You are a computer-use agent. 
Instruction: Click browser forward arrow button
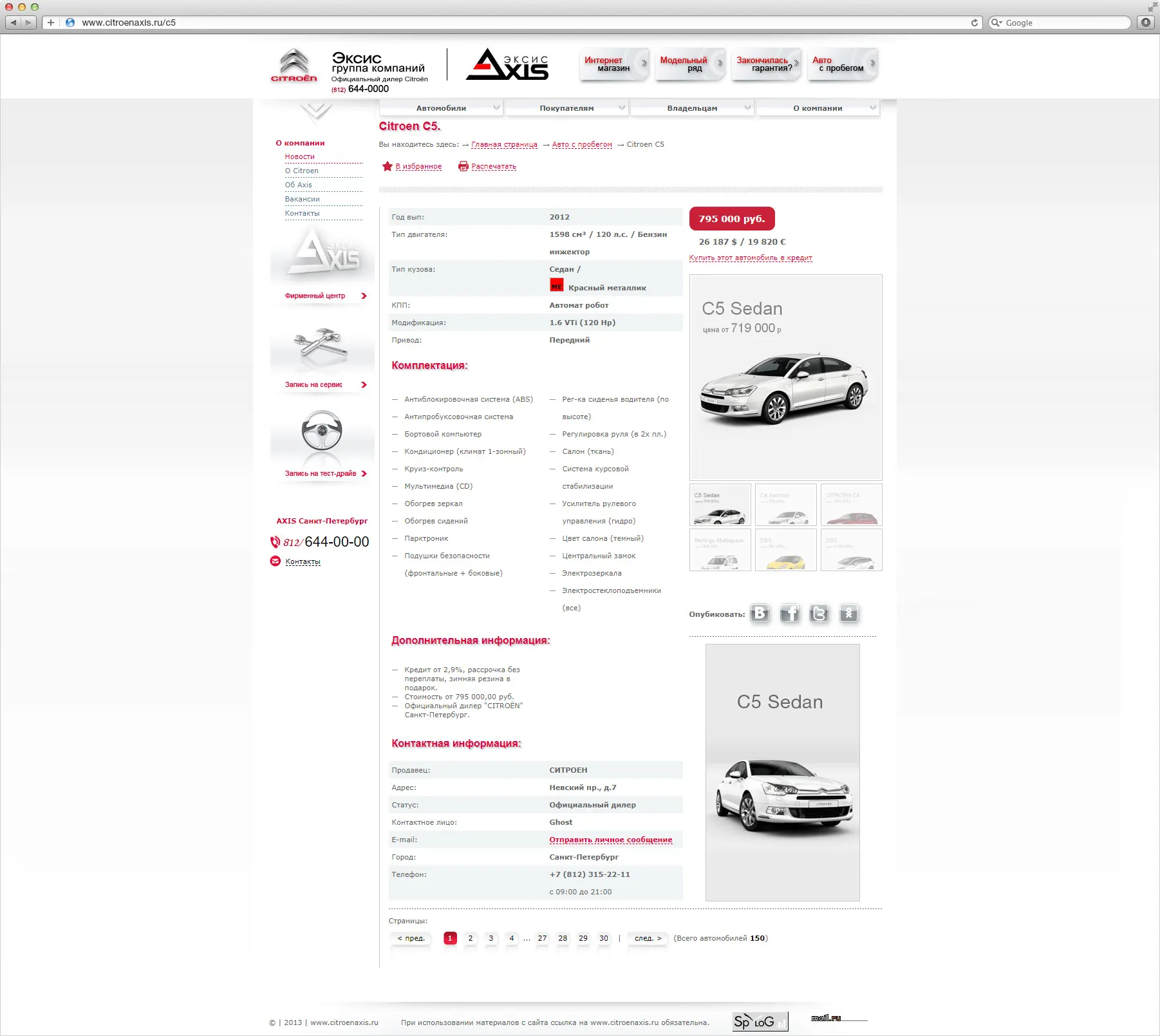28,23
